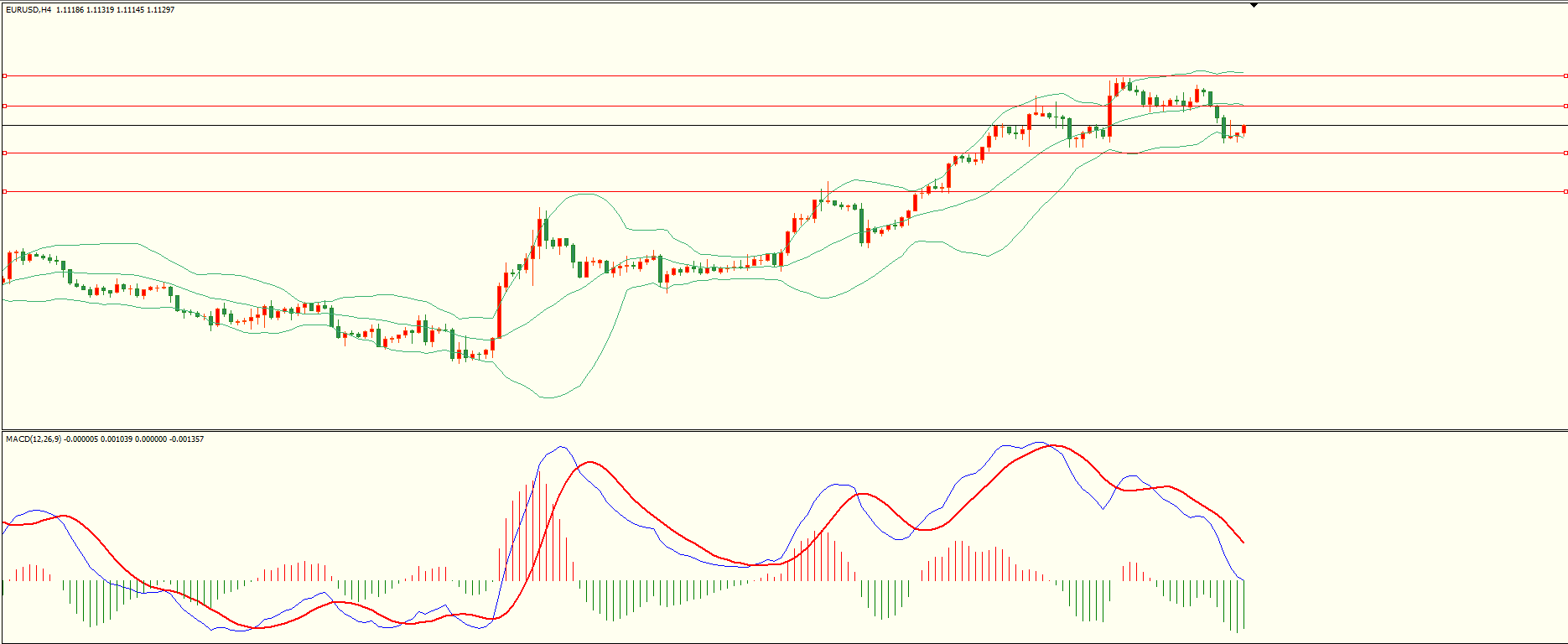Click right handle of lowest red line
1568x644 pixels.
[x=1565, y=191]
